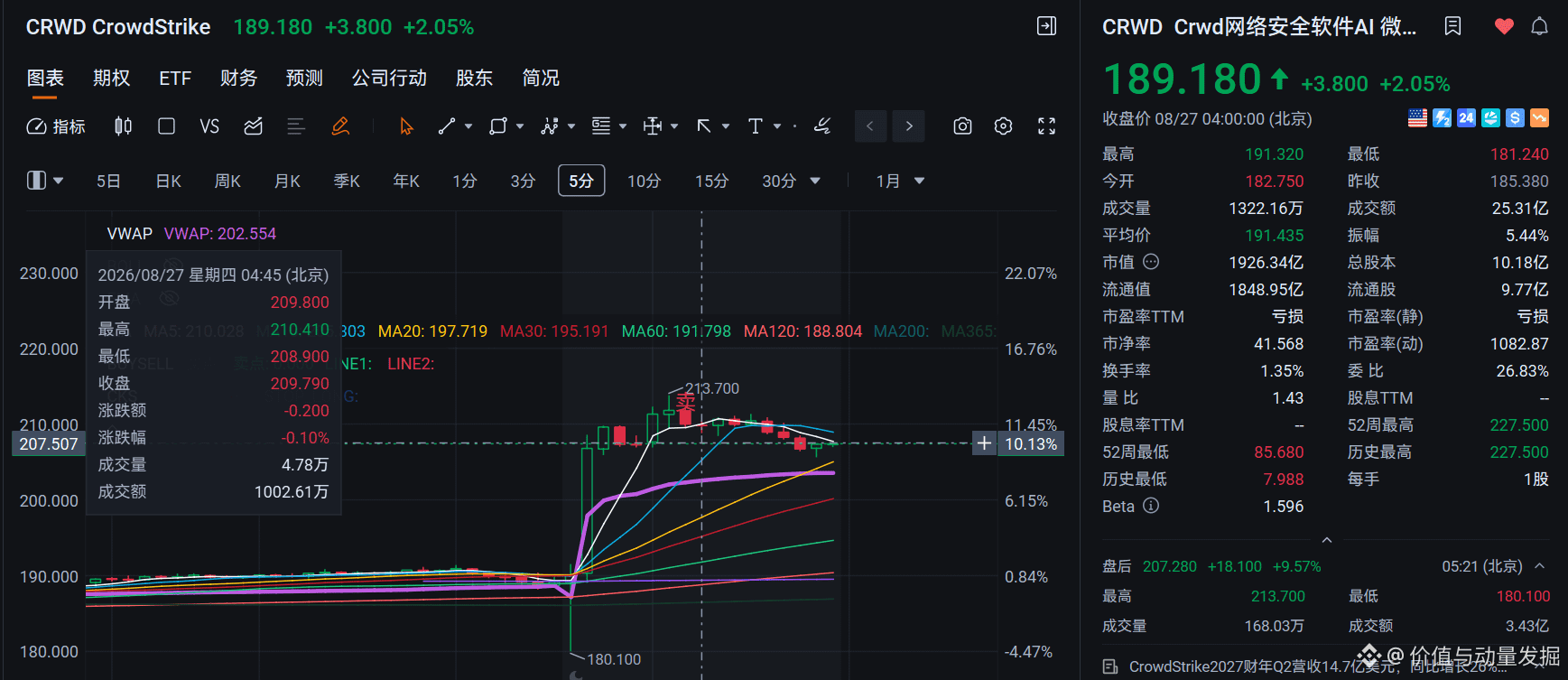Go to the next chart period arrow
The width and height of the screenshot is (1568, 680).
pyautogui.click(x=909, y=126)
